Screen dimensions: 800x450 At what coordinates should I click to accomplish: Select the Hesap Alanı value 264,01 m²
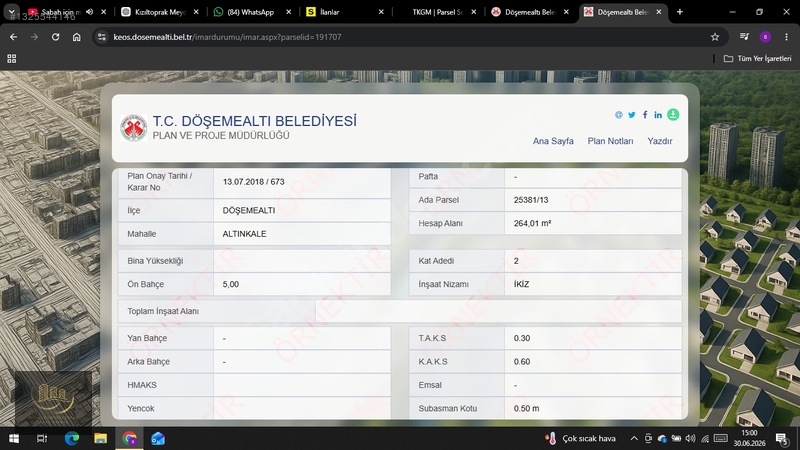532,223
